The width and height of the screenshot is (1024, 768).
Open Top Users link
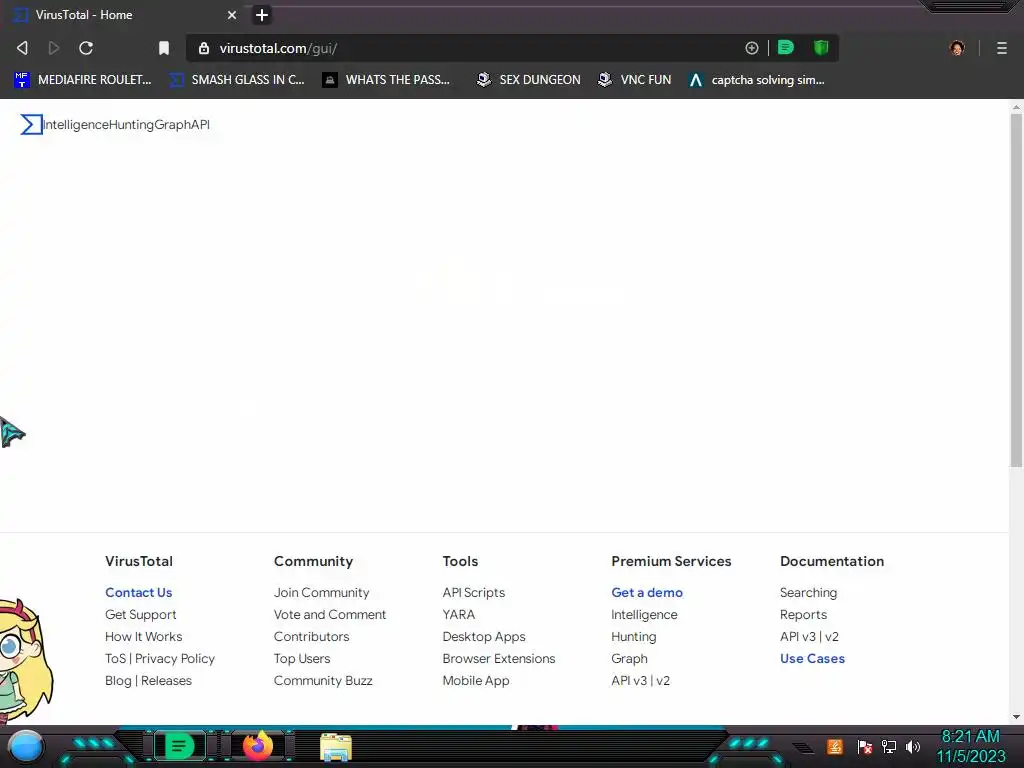(x=302, y=658)
